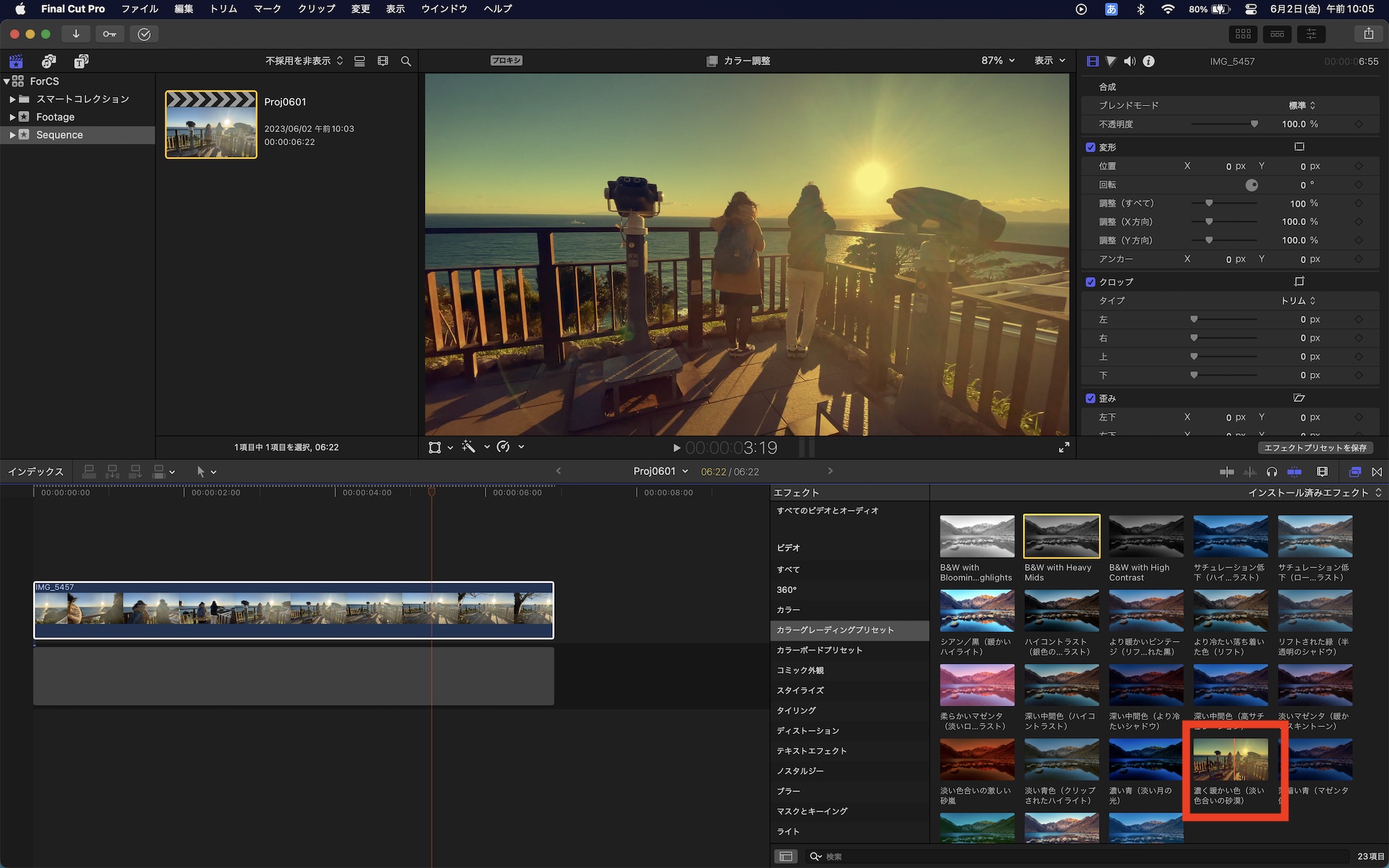The width and height of the screenshot is (1389, 868).
Task: Click インデックス timeline index button
Action: 35,472
